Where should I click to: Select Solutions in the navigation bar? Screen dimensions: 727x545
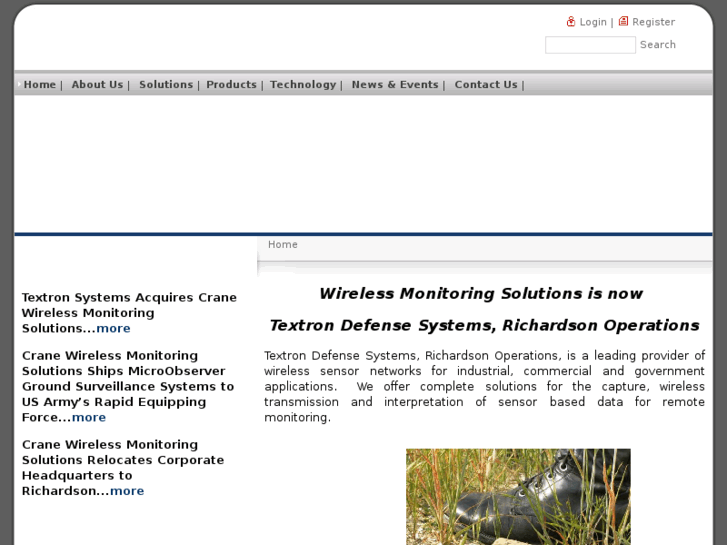click(166, 85)
